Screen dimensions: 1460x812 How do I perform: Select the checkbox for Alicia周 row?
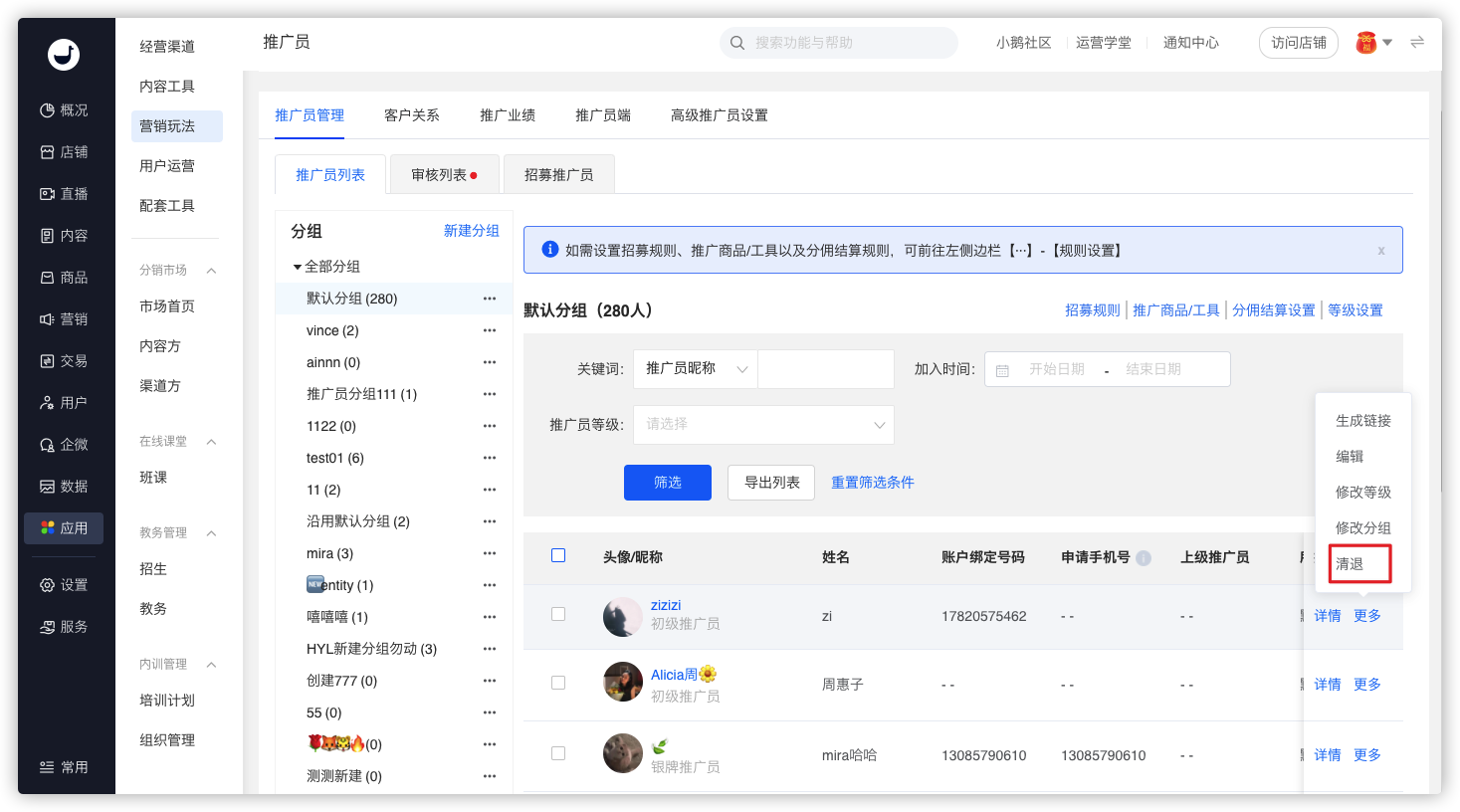pos(558,683)
